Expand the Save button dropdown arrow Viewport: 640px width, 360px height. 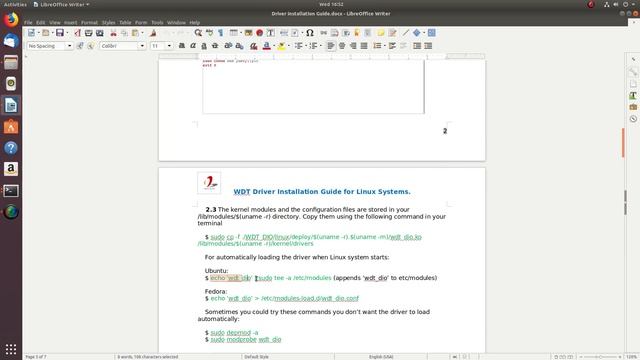coord(67,33)
